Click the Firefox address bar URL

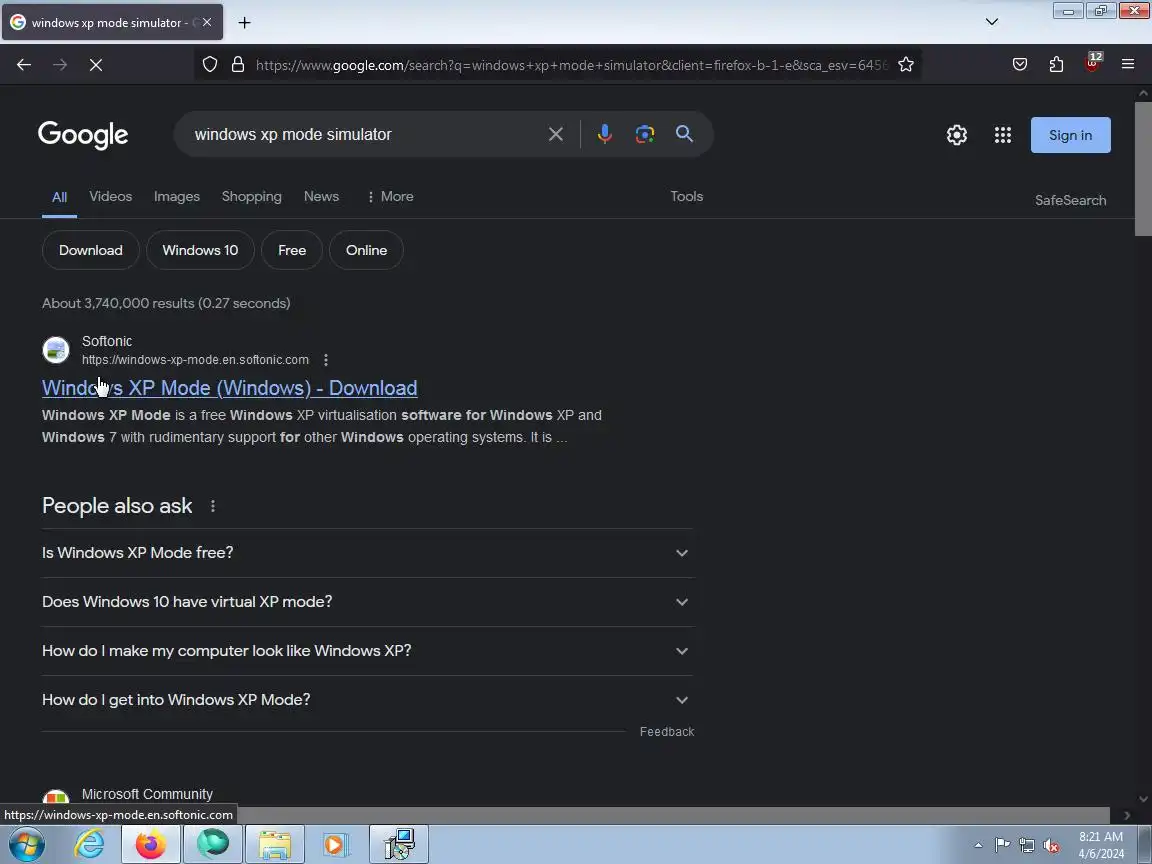point(571,65)
